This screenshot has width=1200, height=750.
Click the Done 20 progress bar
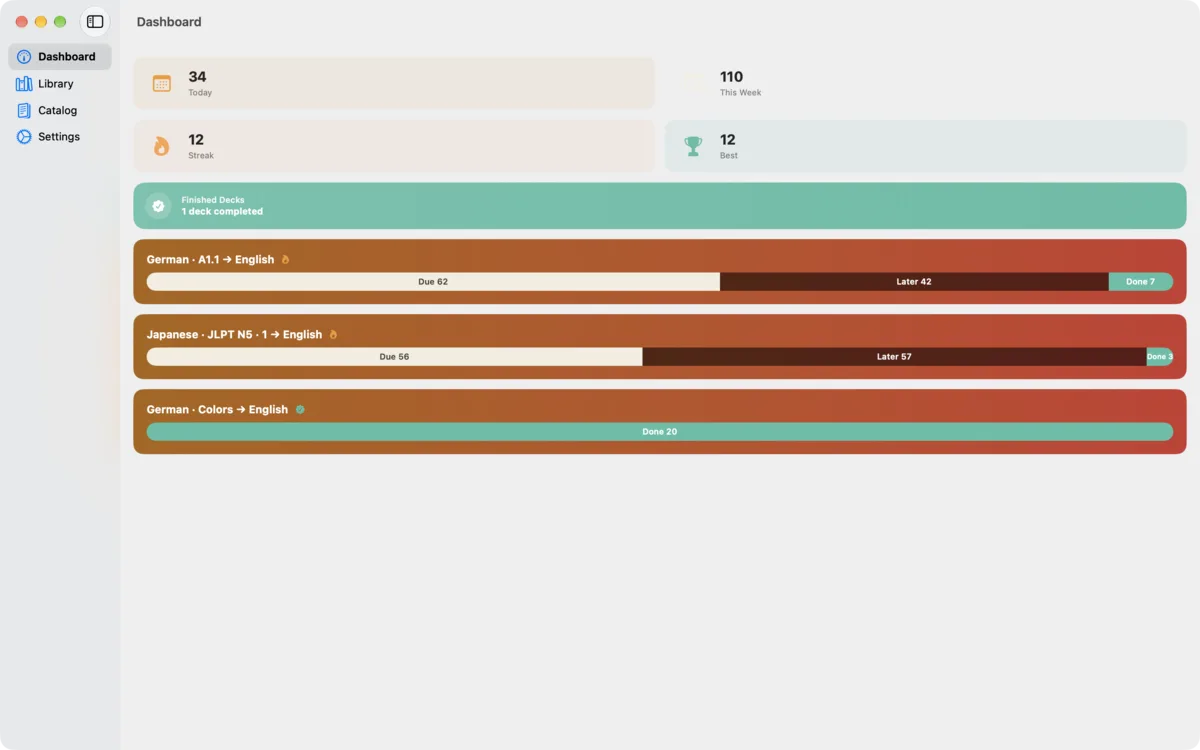(660, 432)
